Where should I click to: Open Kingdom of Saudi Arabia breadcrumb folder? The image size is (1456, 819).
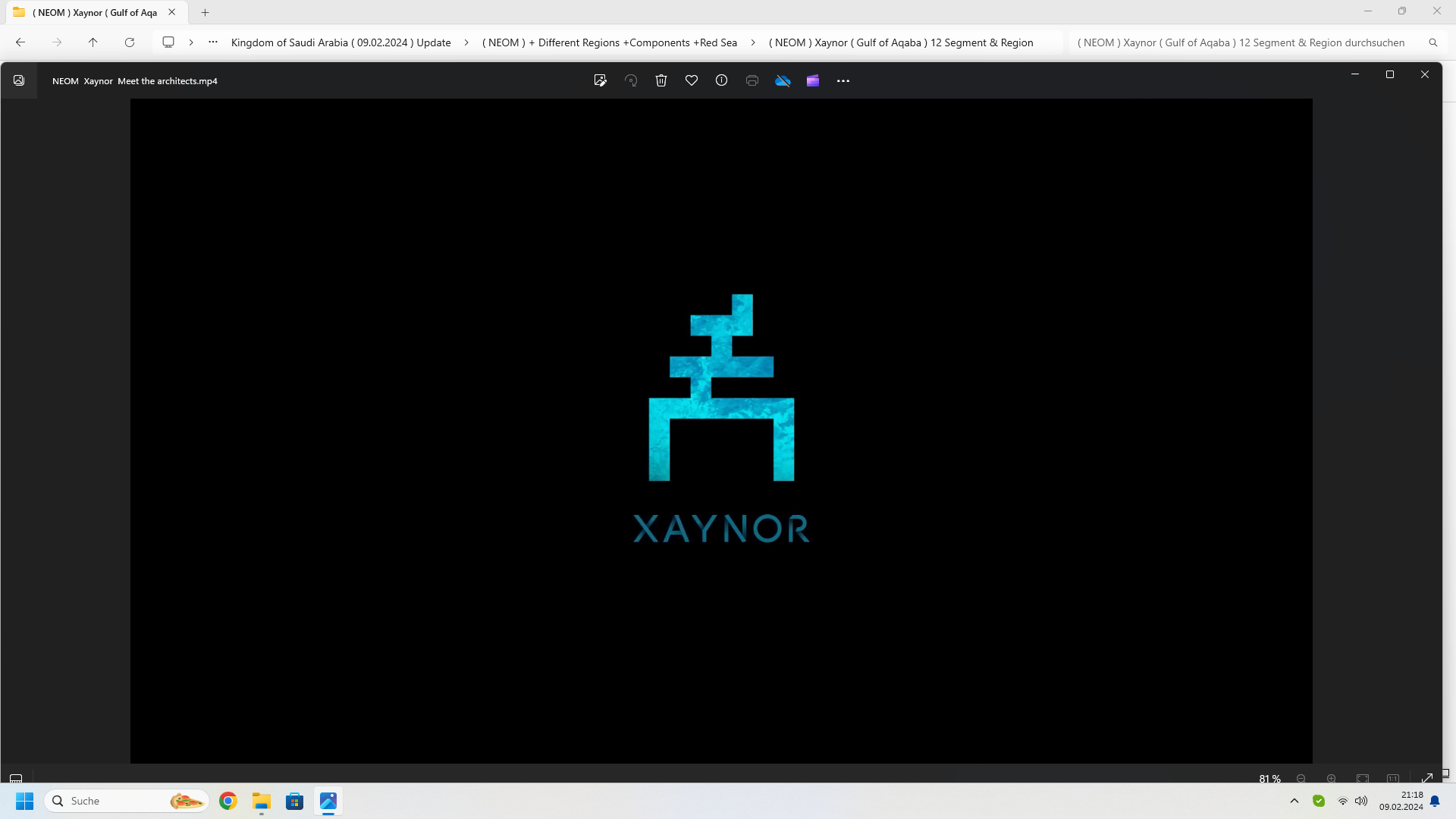click(x=340, y=42)
